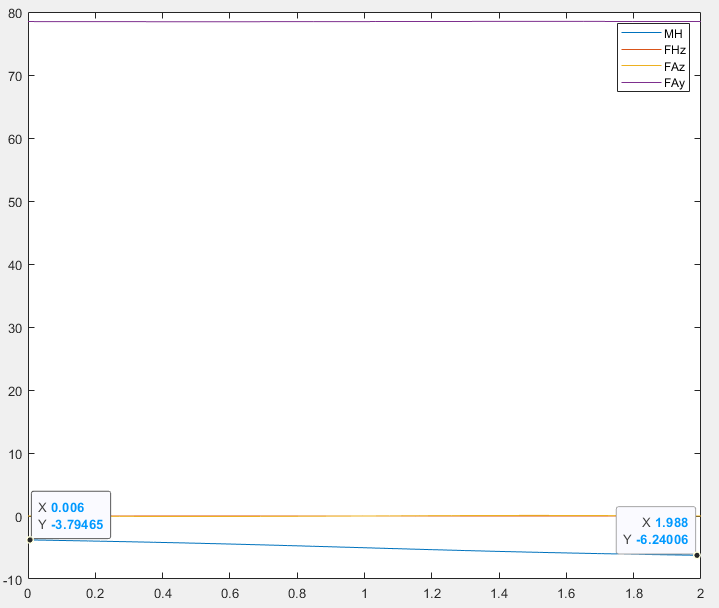Click the x-axis tick label 0.8
Screen dimensions: 719x608
[x=297, y=593]
